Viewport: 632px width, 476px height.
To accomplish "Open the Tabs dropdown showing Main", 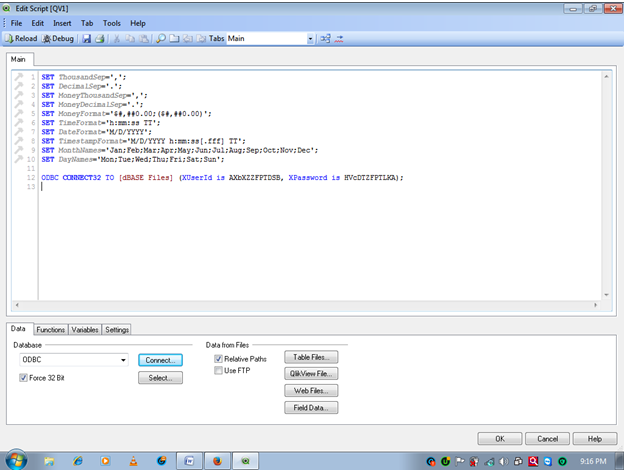I will coord(310,38).
